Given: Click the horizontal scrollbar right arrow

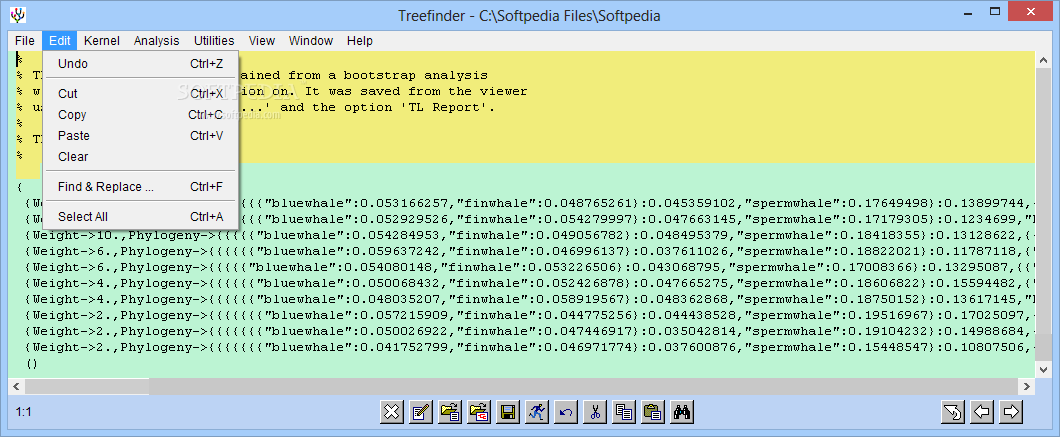Looking at the screenshot, I should click(1028, 386).
